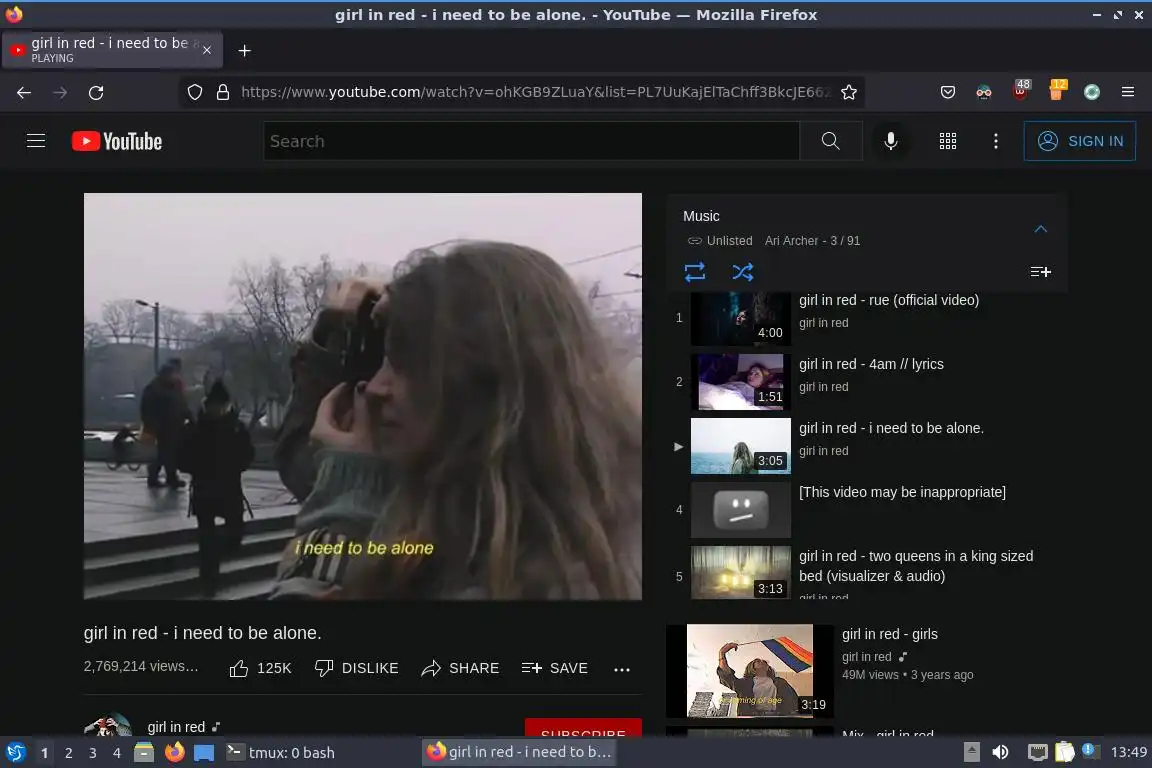Toggle playlist shuffle
Viewport: 1152px width, 768px height.
[x=742, y=272]
